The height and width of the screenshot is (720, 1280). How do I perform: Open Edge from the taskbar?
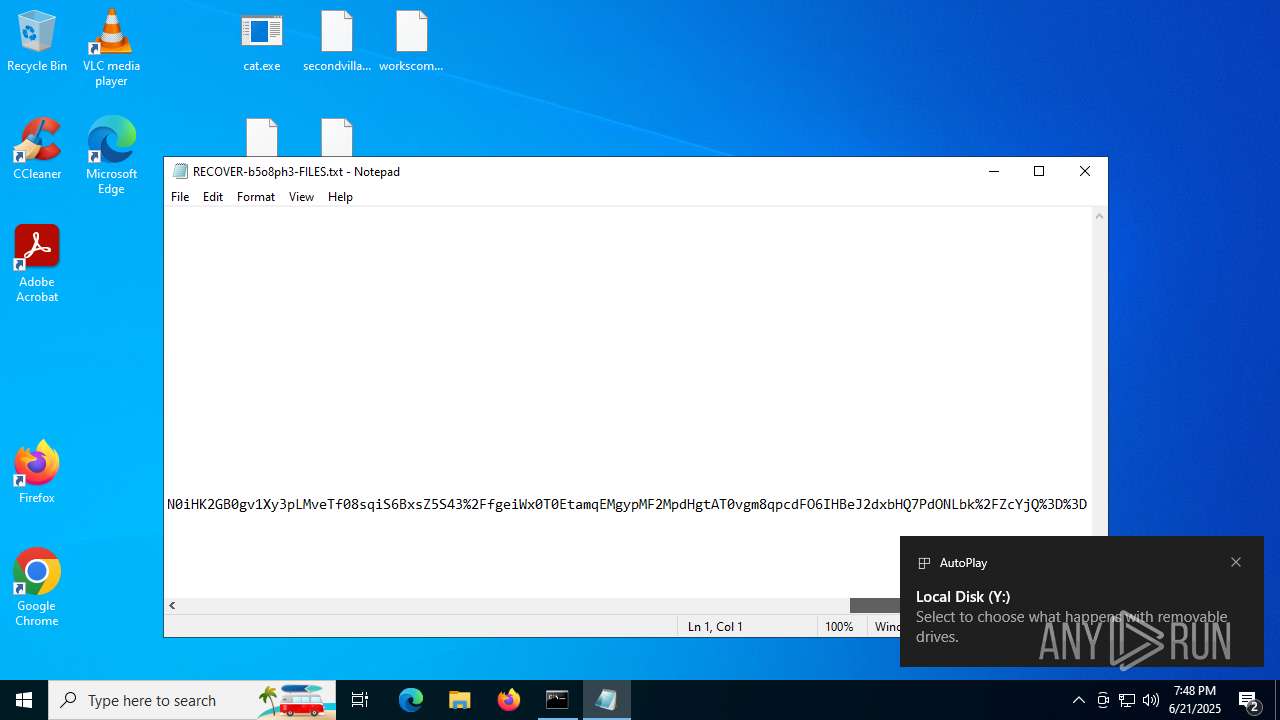(x=411, y=700)
